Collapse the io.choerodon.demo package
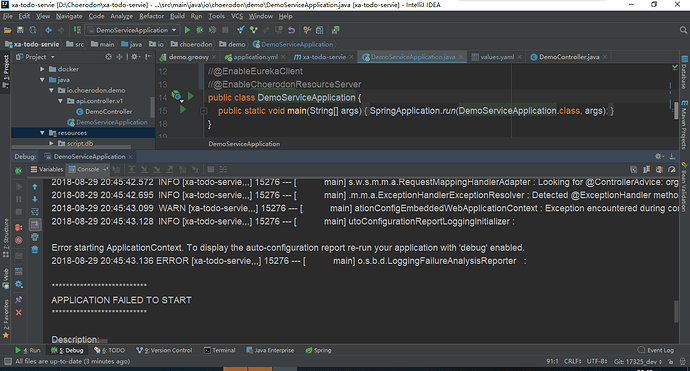 tap(51, 90)
